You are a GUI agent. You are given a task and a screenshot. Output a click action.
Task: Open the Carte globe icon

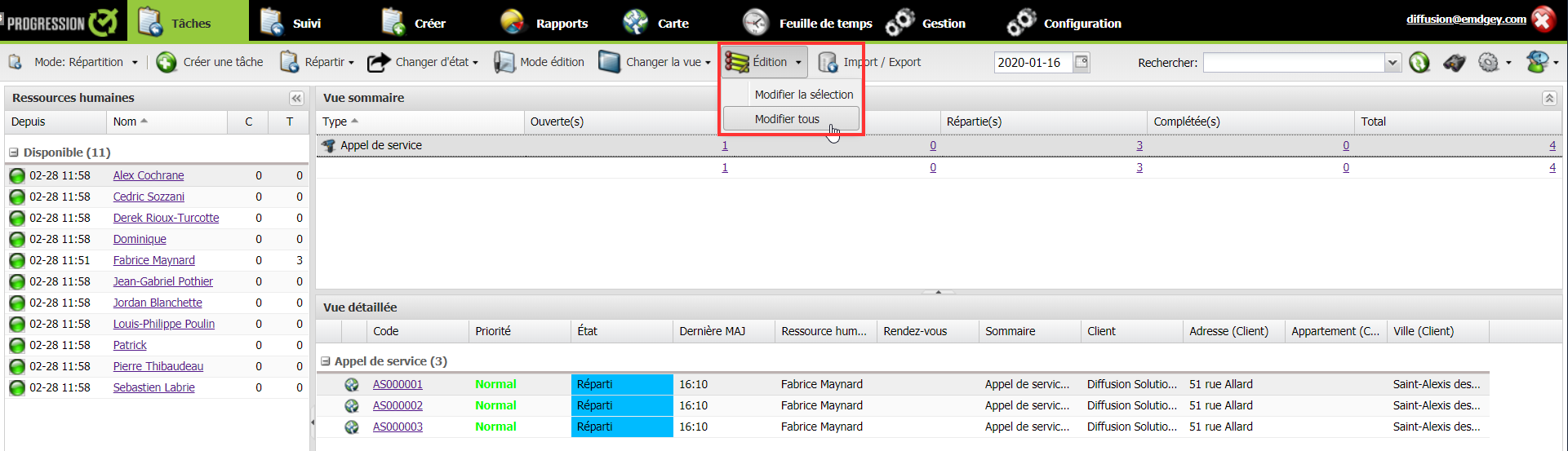635,23
